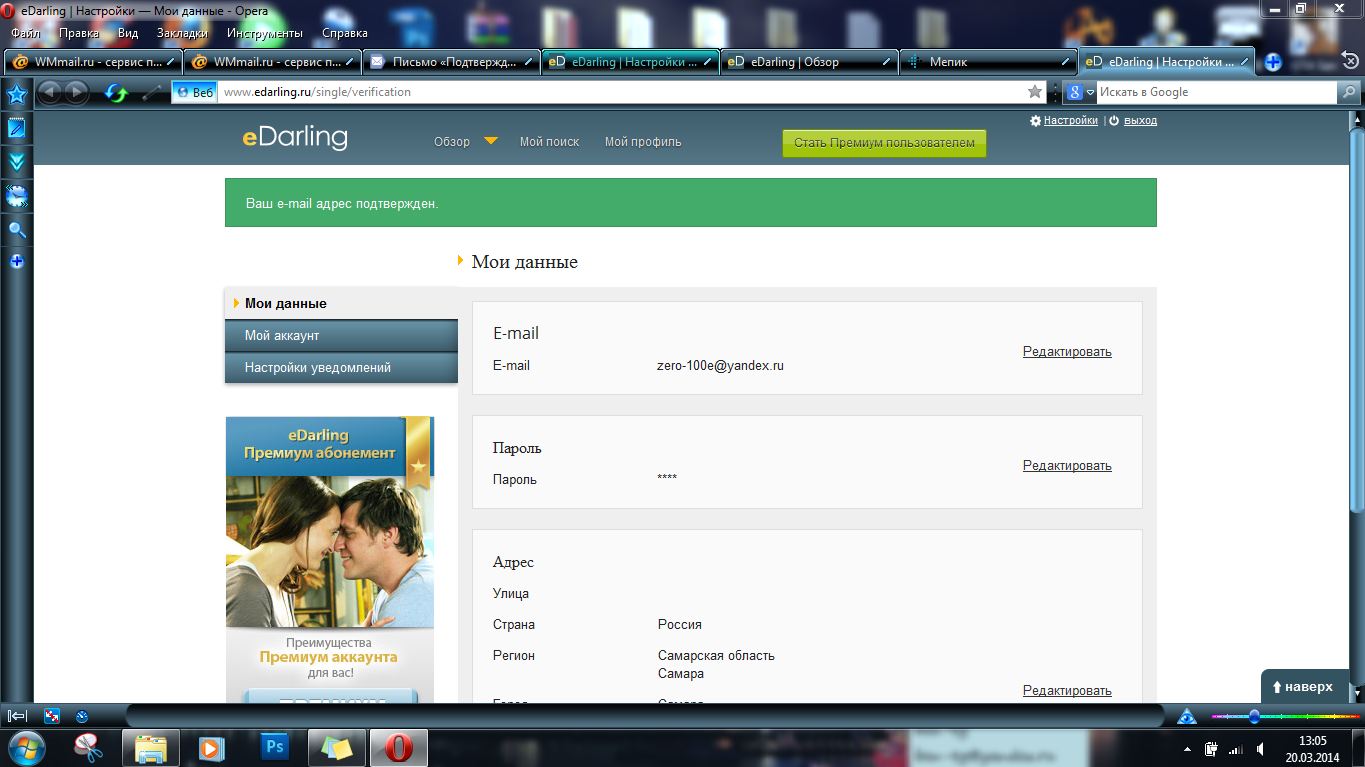Click the Google search magnifier button
This screenshot has height=767, width=1365.
(x=1349, y=92)
